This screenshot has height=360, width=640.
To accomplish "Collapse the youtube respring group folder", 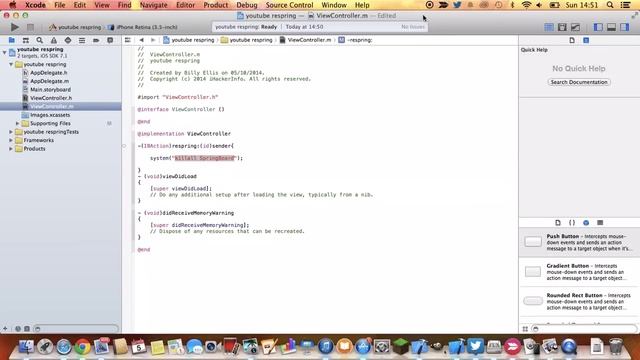I will click(11, 64).
